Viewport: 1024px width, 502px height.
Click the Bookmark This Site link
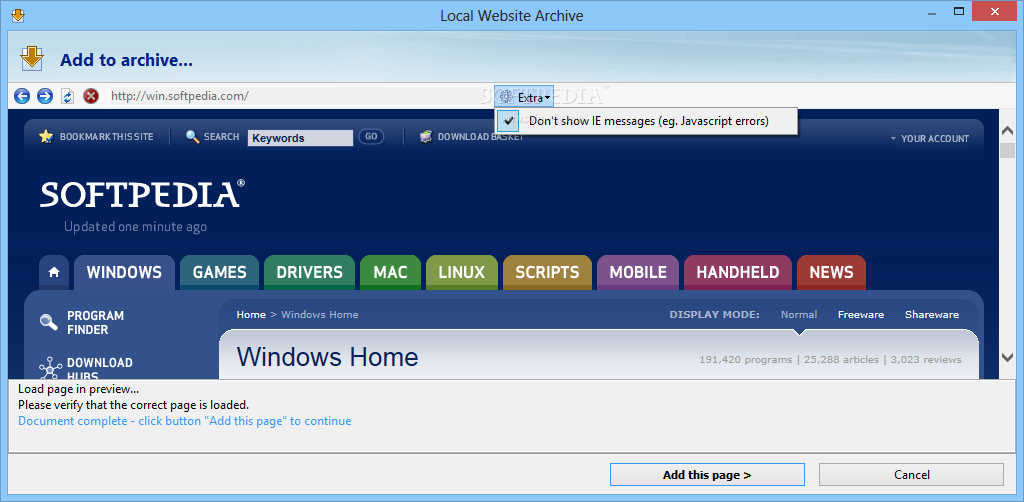[x=106, y=137]
